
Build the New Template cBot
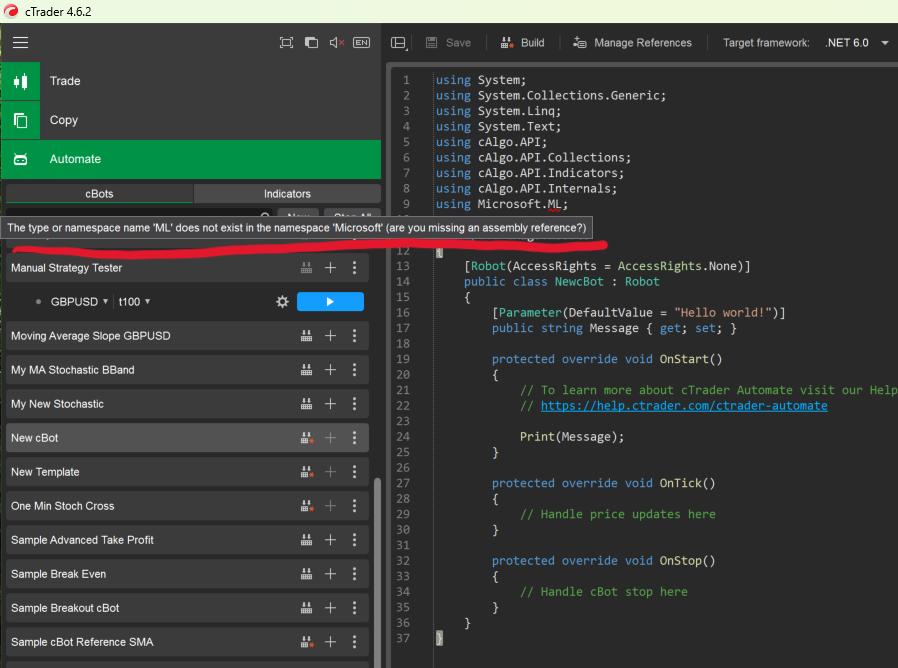coord(307,472)
